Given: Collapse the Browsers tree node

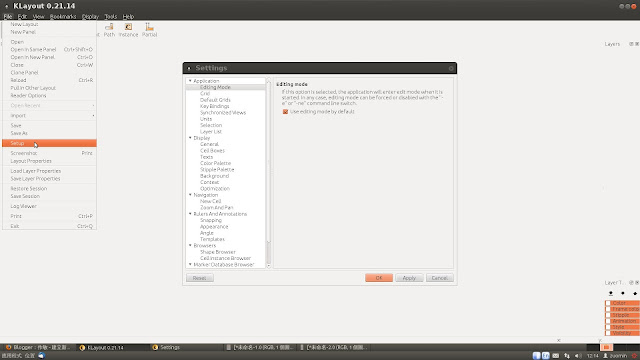Looking at the screenshot, I should tap(190, 245).
